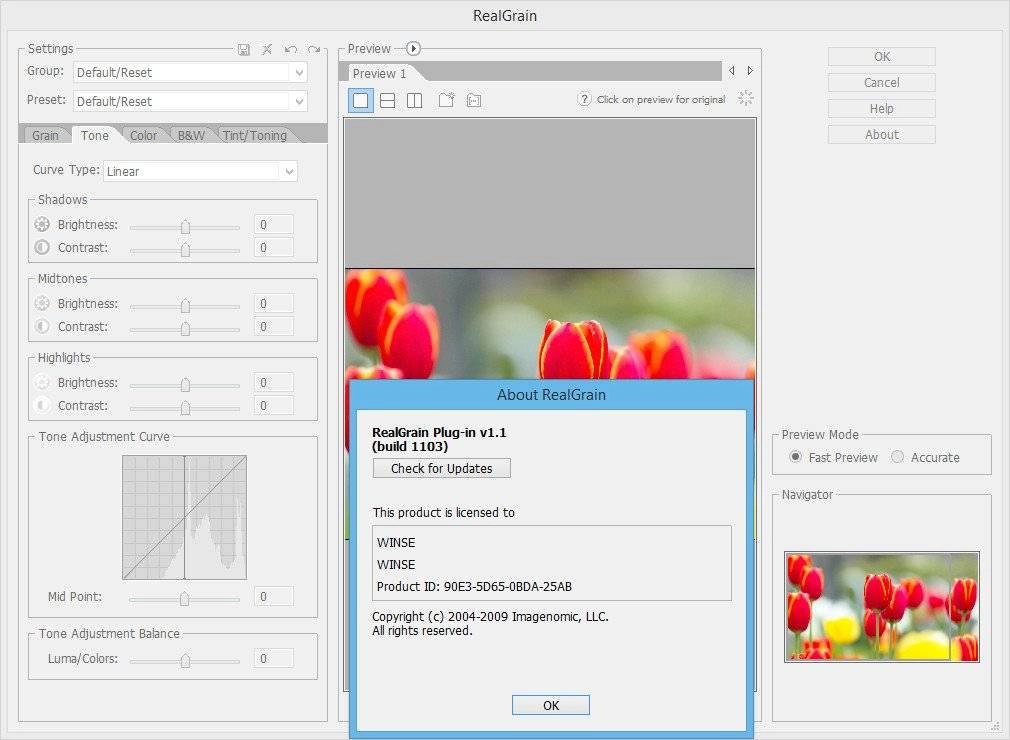The image size is (1010, 740).
Task: Open the Preset dropdown
Action: tap(190, 101)
